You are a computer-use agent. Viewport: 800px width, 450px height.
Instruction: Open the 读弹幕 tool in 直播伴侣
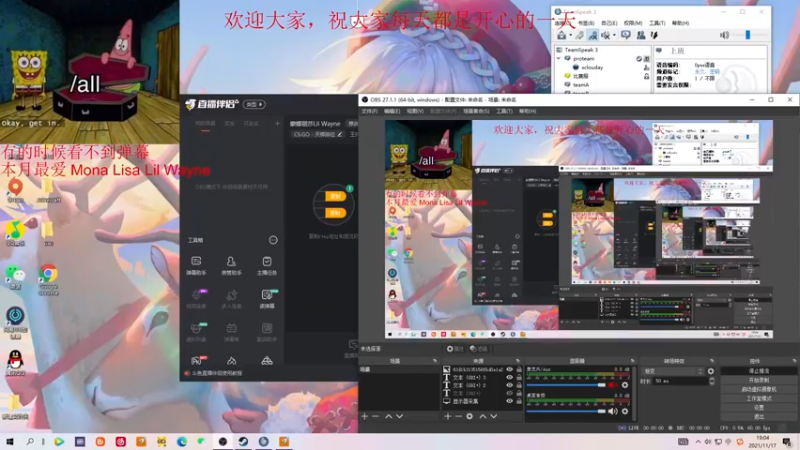267,299
